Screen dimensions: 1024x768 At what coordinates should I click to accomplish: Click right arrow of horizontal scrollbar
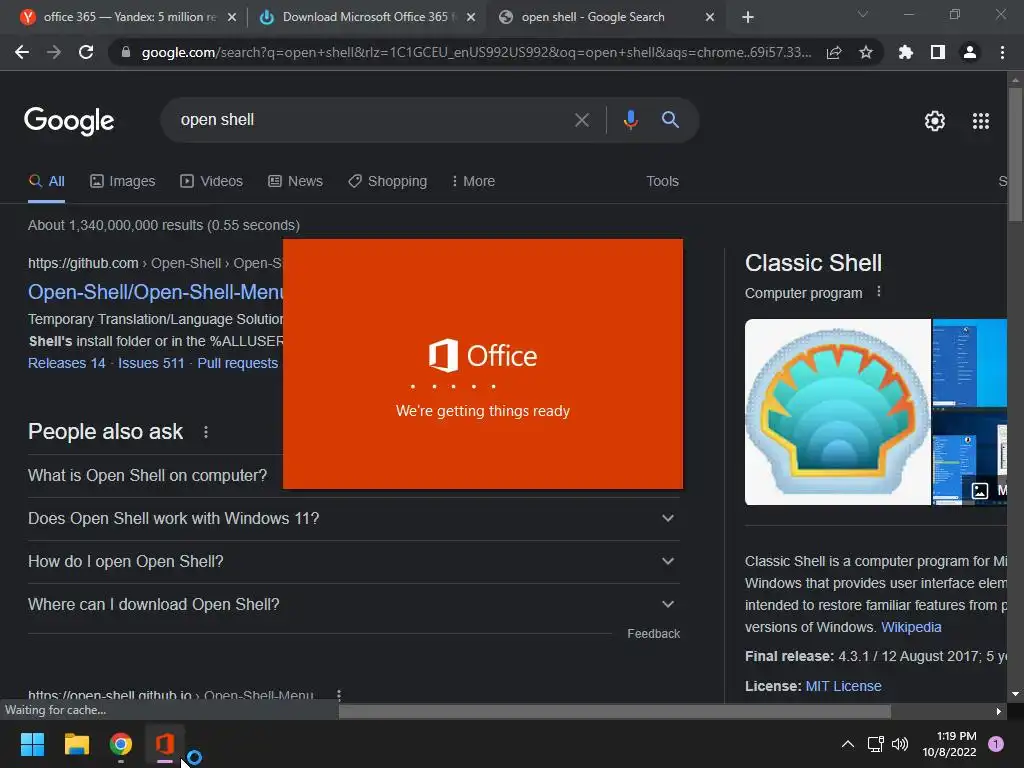998,711
